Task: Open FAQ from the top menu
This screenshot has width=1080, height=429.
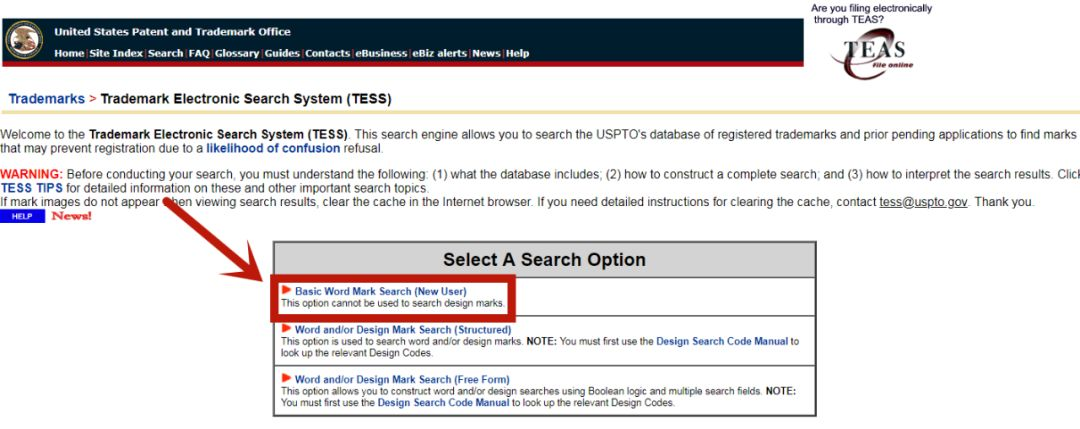Action: [199, 54]
